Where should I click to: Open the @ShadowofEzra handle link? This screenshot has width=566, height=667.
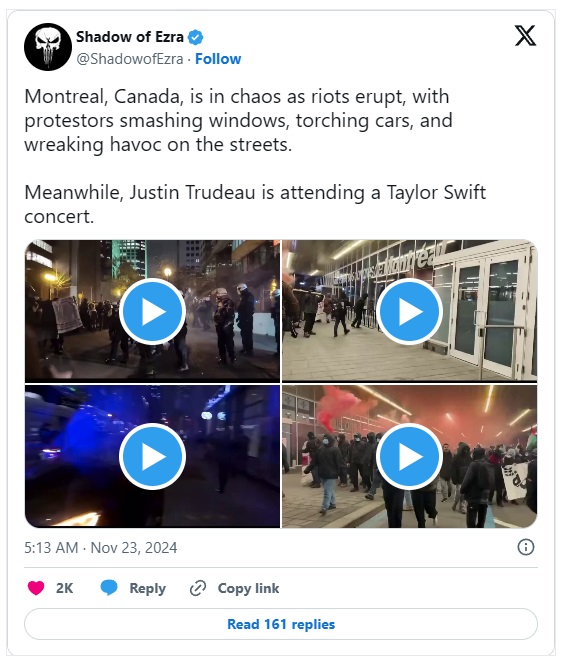pos(130,59)
